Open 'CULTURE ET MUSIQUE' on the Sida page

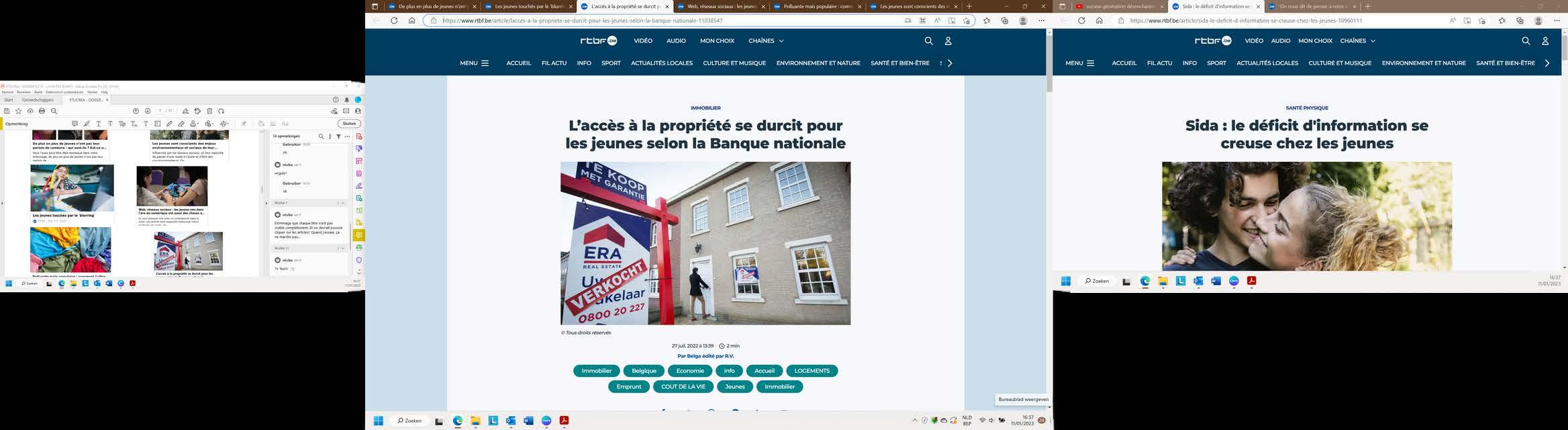point(1340,63)
